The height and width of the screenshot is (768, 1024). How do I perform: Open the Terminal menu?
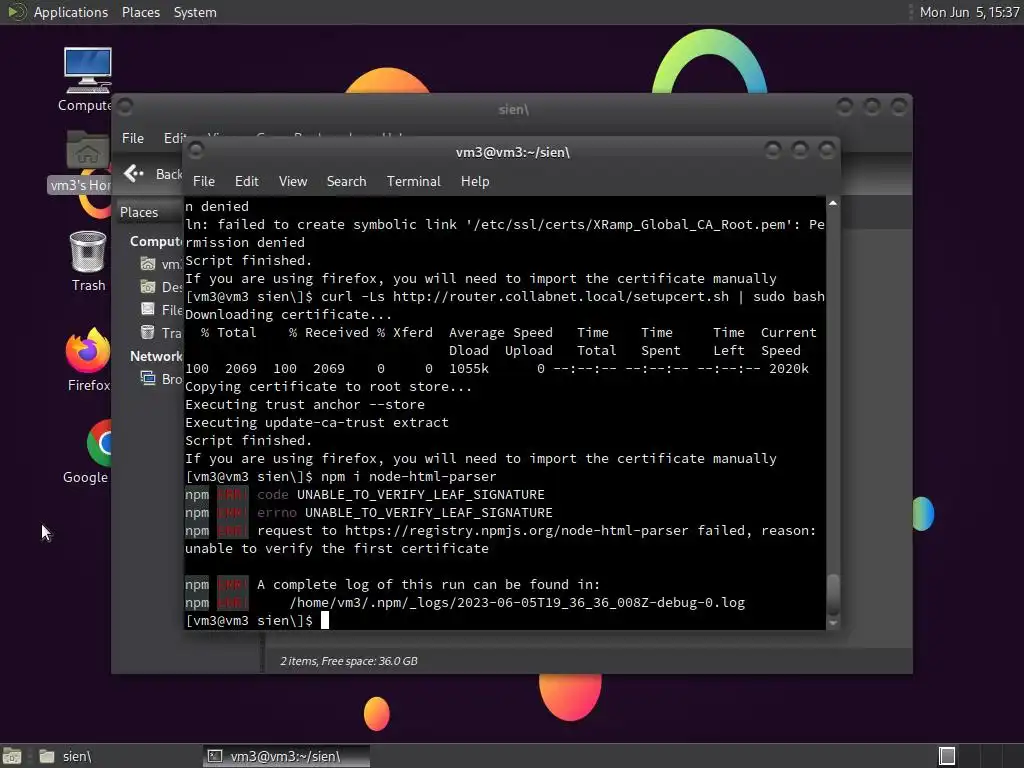coord(413,182)
